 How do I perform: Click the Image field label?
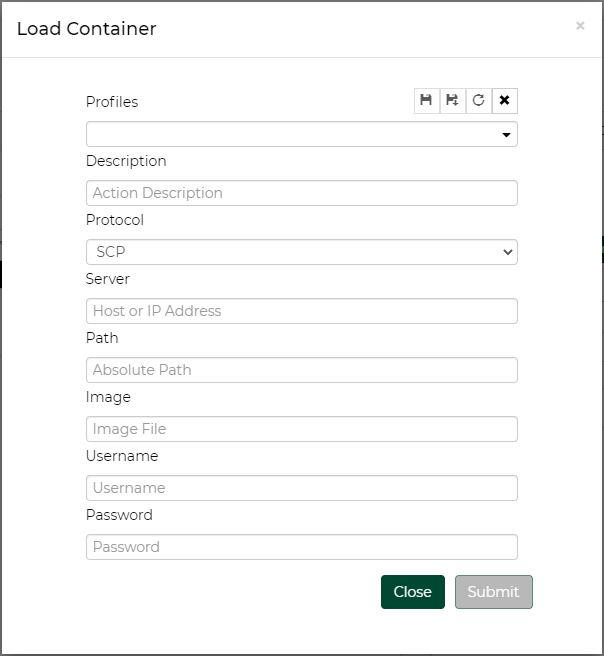click(x=108, y=397)
